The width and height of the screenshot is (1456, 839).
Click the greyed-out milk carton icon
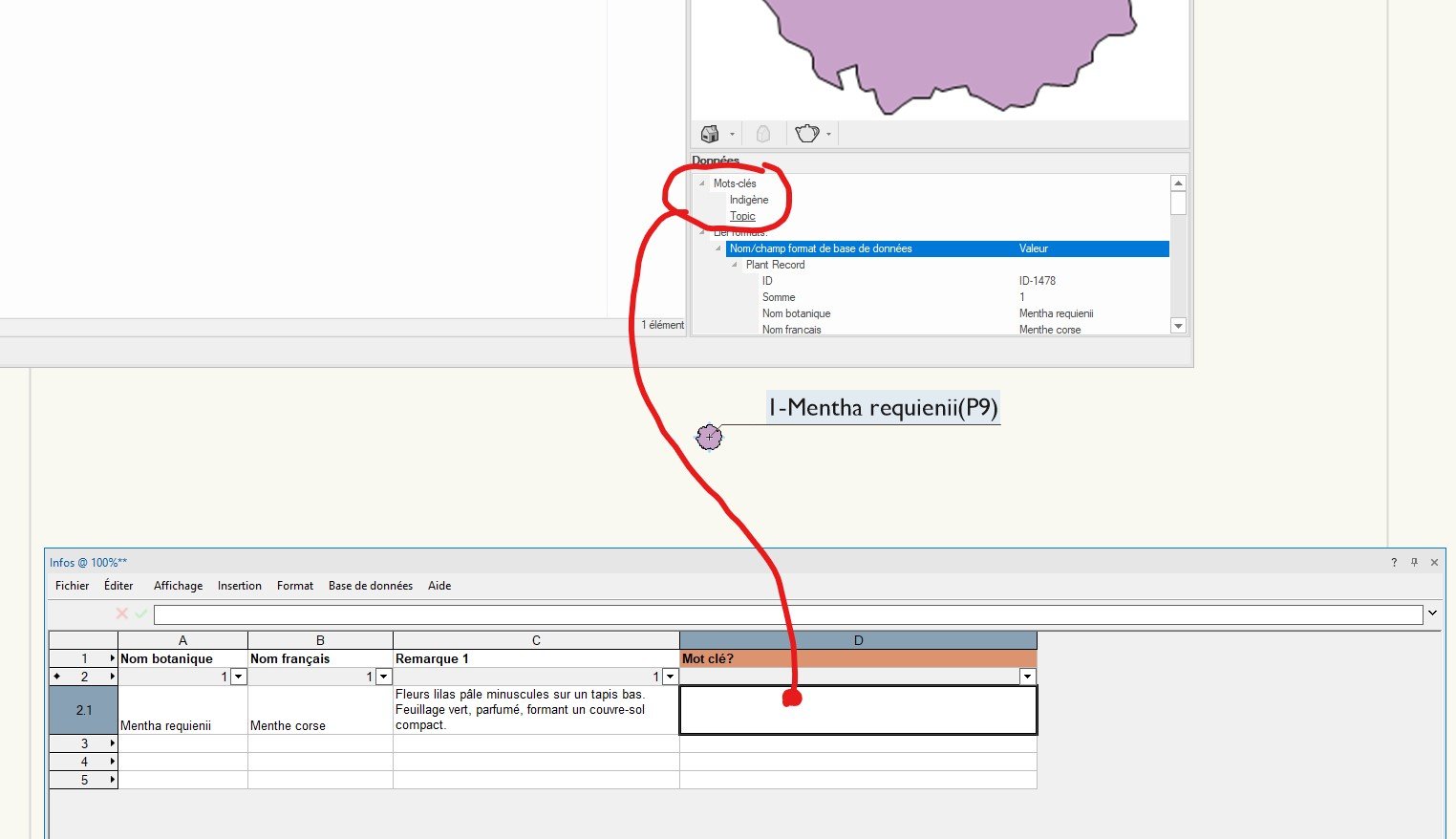coord(763,134)
